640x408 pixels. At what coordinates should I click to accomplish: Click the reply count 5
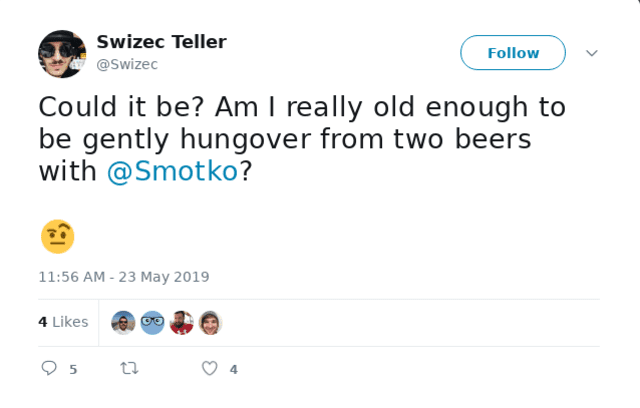click(x=73, y=370)
